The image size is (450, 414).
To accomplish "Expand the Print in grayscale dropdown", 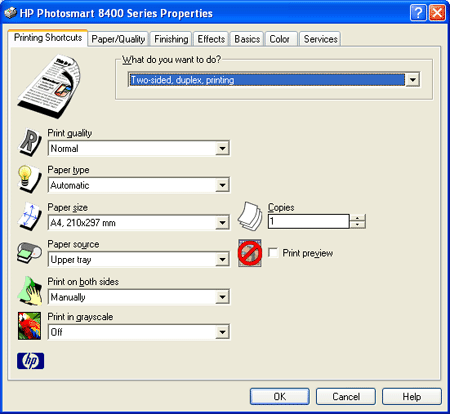I will pyautogui.click(x=222, y=332).
